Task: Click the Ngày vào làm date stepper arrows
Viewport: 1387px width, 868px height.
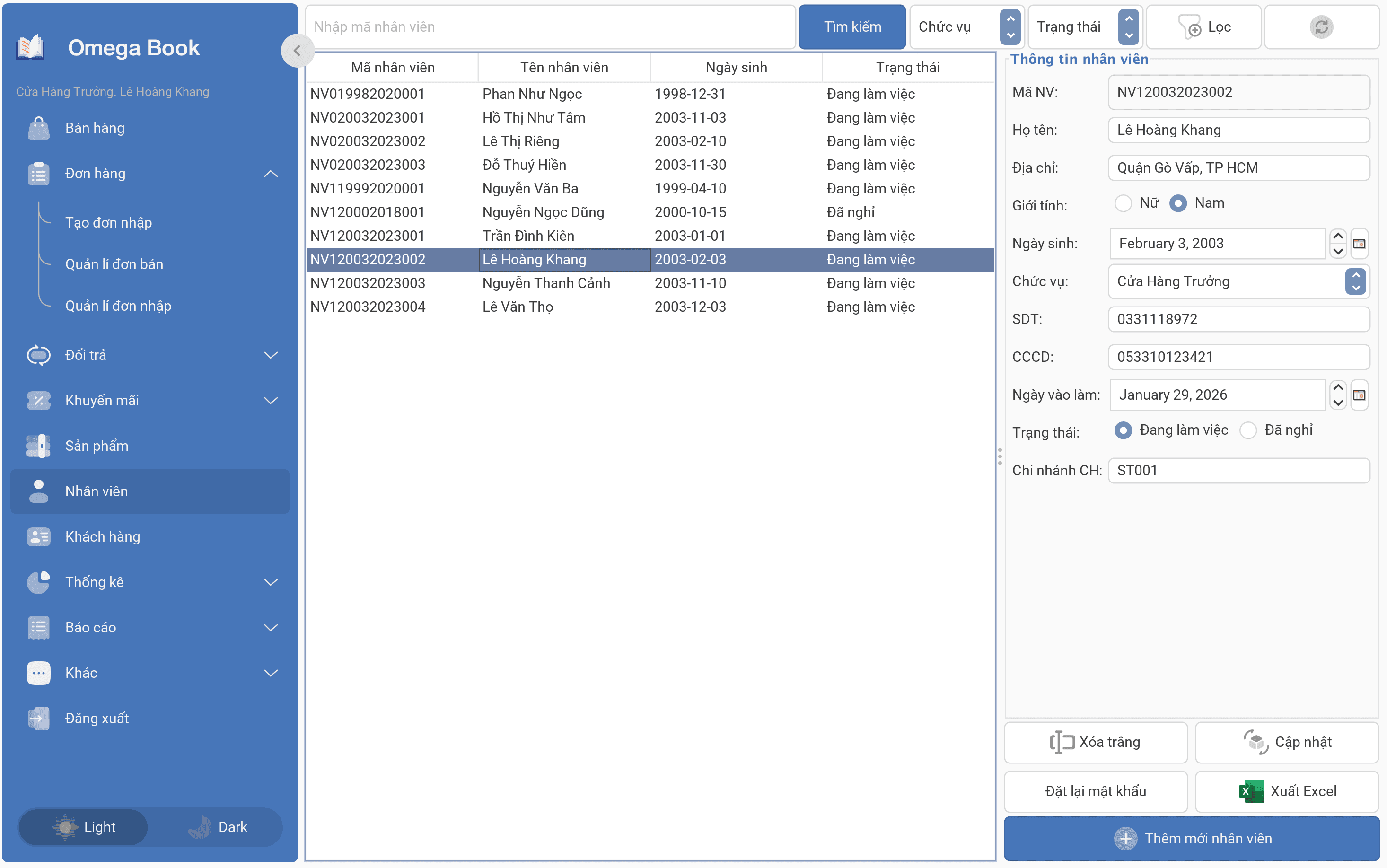Action: pos(1338,395)
